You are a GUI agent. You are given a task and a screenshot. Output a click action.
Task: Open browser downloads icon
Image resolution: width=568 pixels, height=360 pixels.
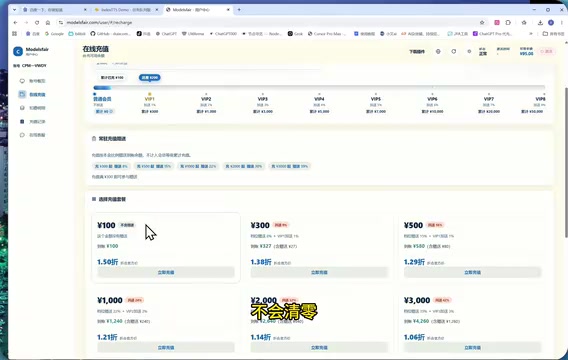pyautogui.click(x=540, y=22)
